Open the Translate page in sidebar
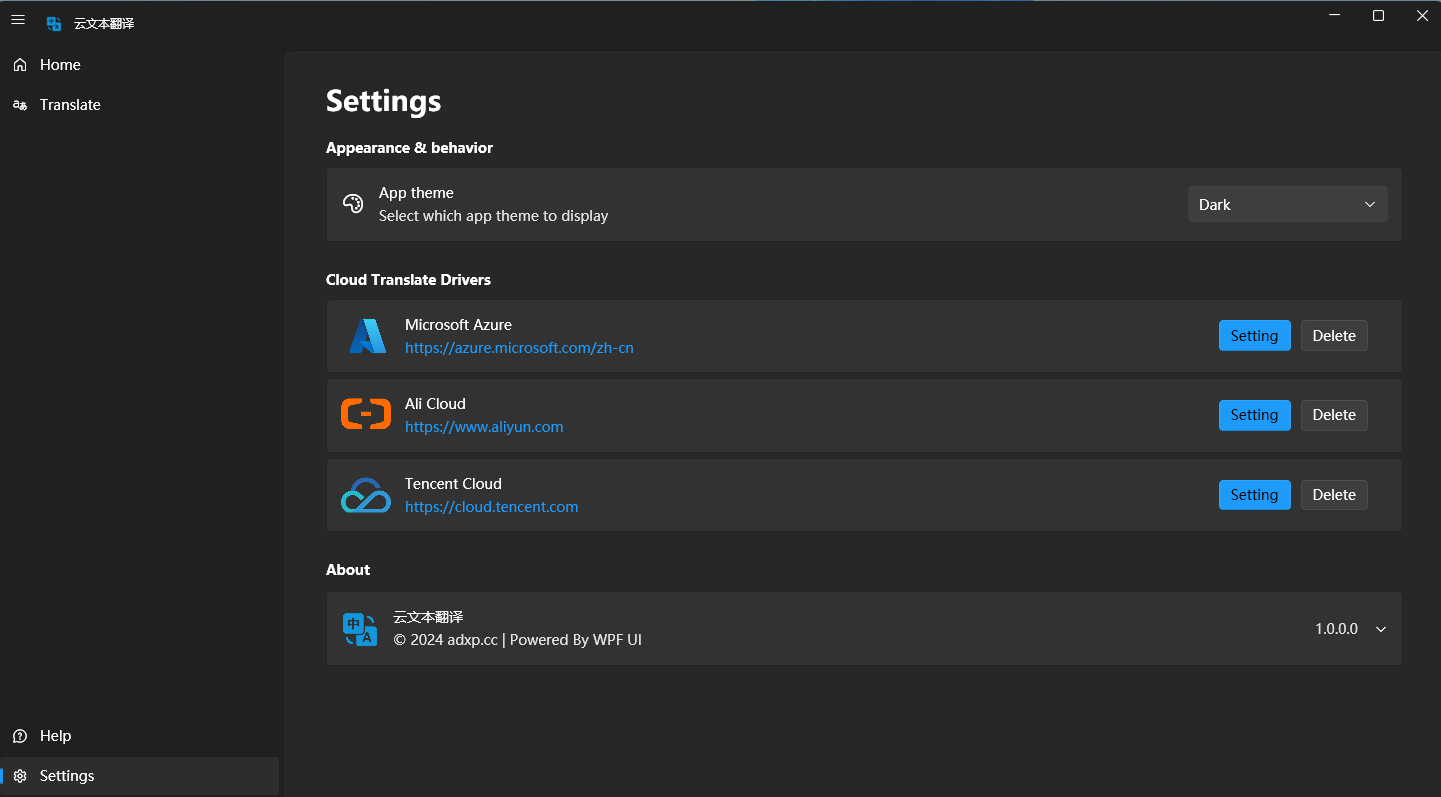1441x797 pixels. pyautogui.click(x=70, y=105)
